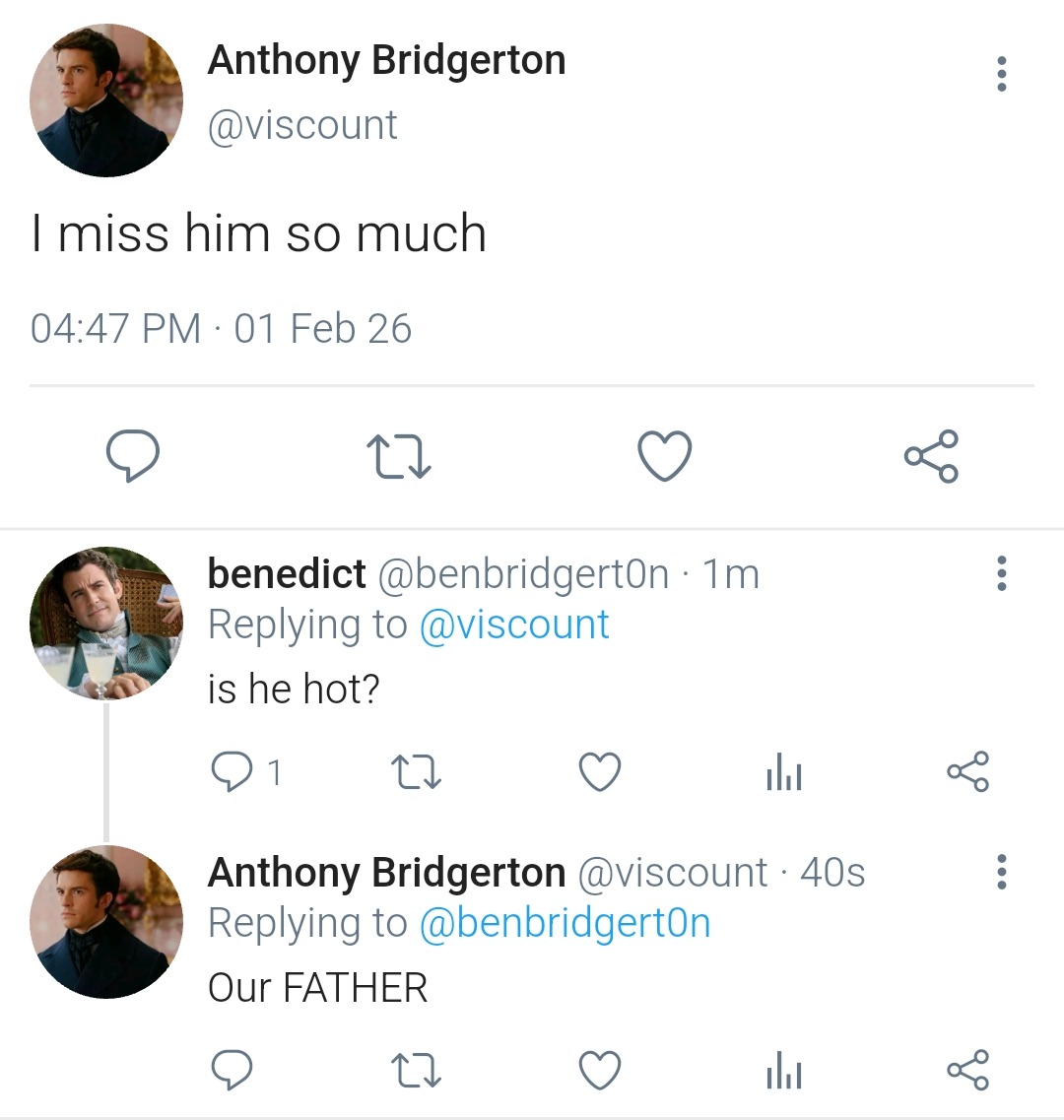
Task: Open the main tweet's three-dot menu
Action: 1002,74
